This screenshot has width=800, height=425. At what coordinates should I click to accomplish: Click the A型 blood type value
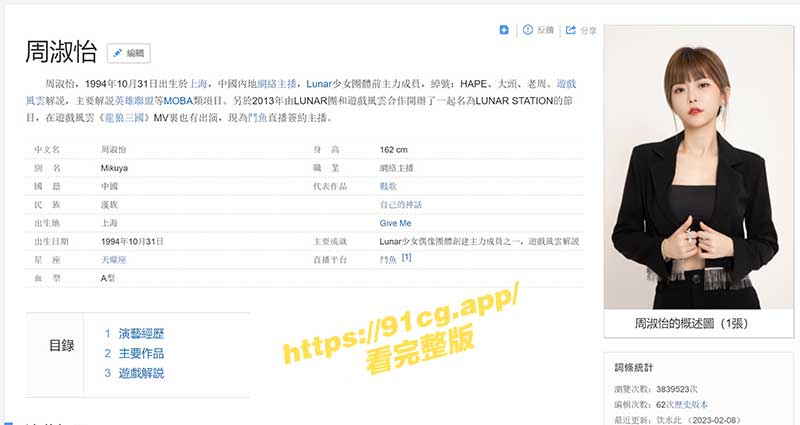(x=108, y=278)
